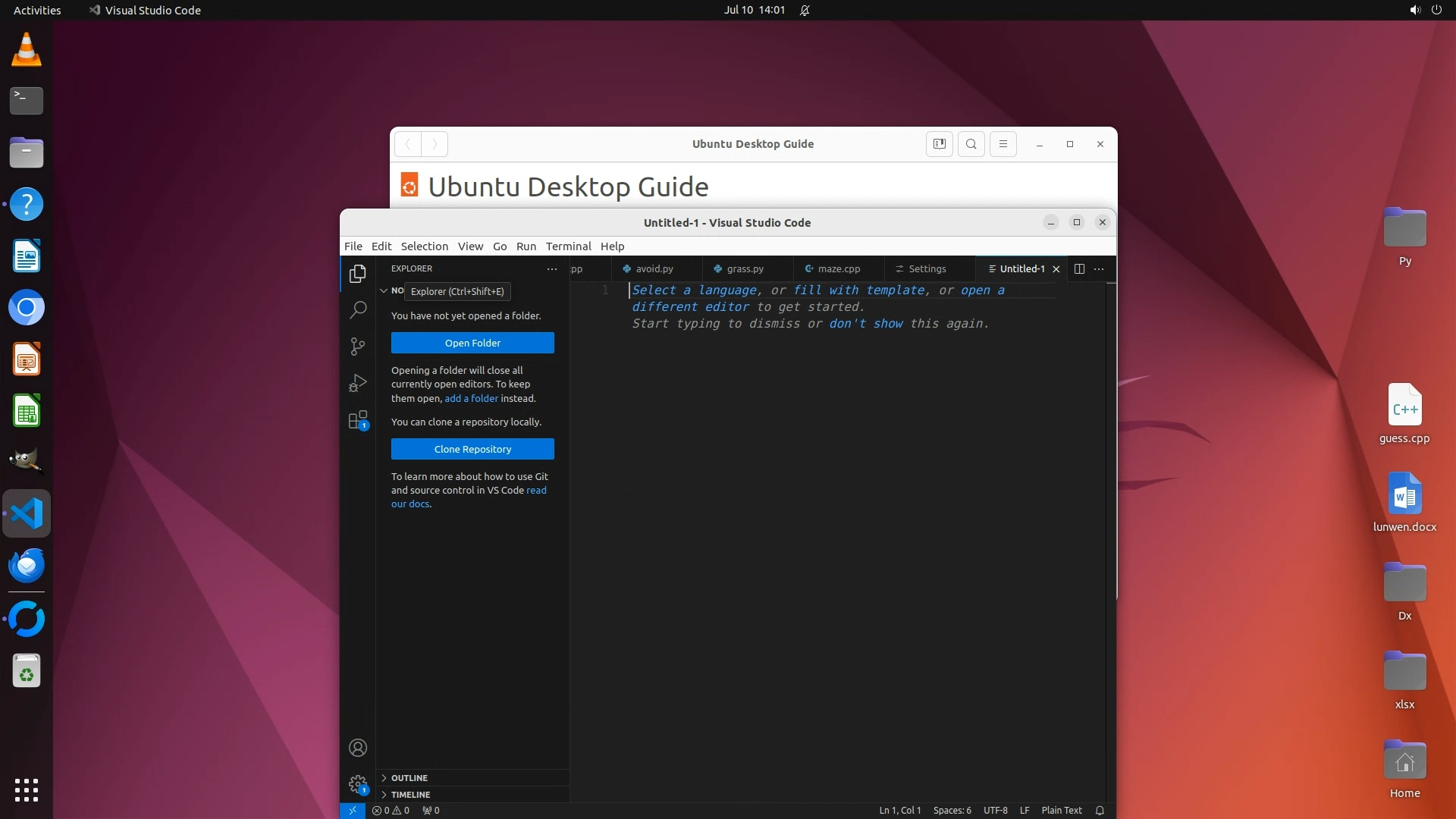
Task: Click the Accounts icon
Action: click(x=357, y=748)
